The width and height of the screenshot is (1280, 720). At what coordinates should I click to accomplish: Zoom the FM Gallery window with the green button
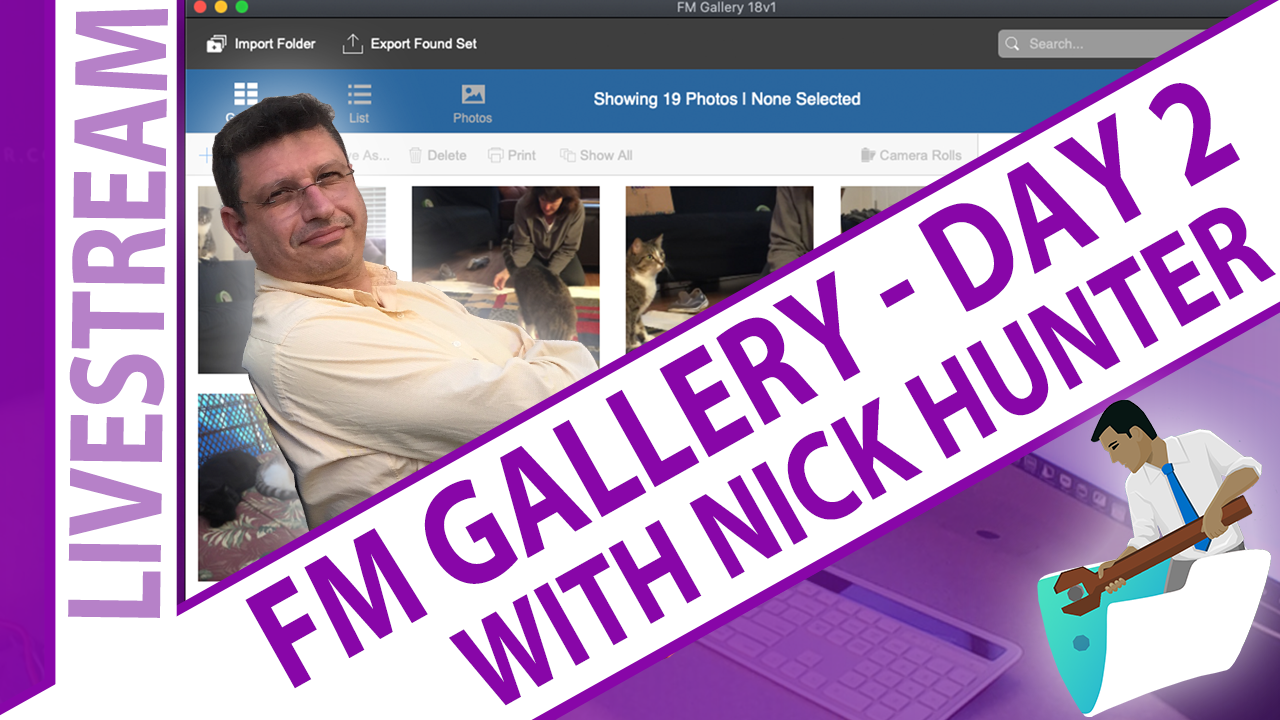(x=241, y=7)
